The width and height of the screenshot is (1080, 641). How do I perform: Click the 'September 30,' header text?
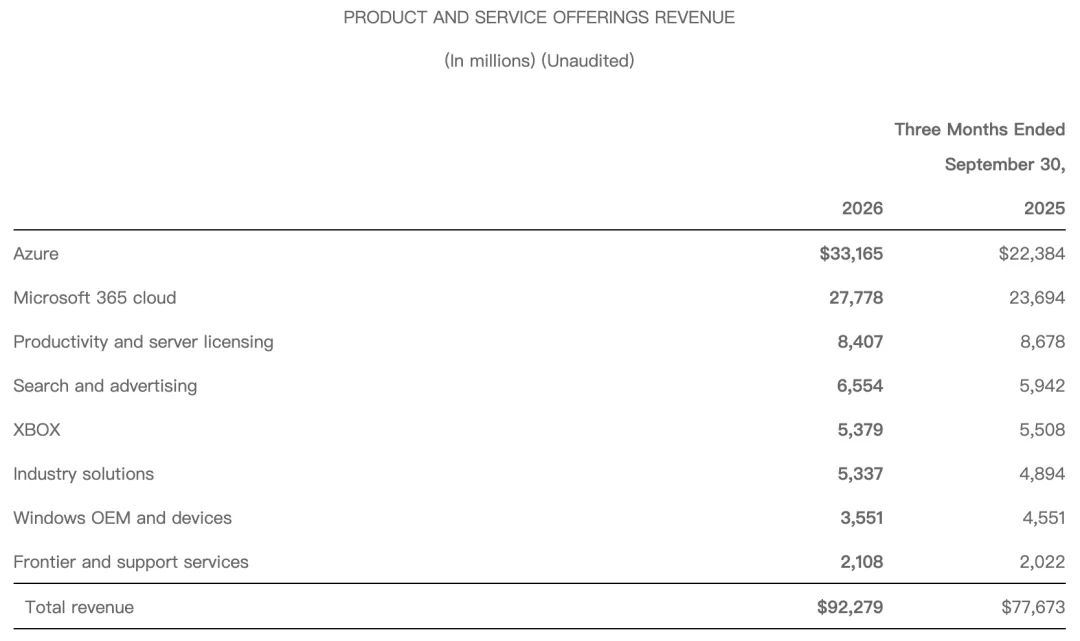click(x=1005, y=165)
